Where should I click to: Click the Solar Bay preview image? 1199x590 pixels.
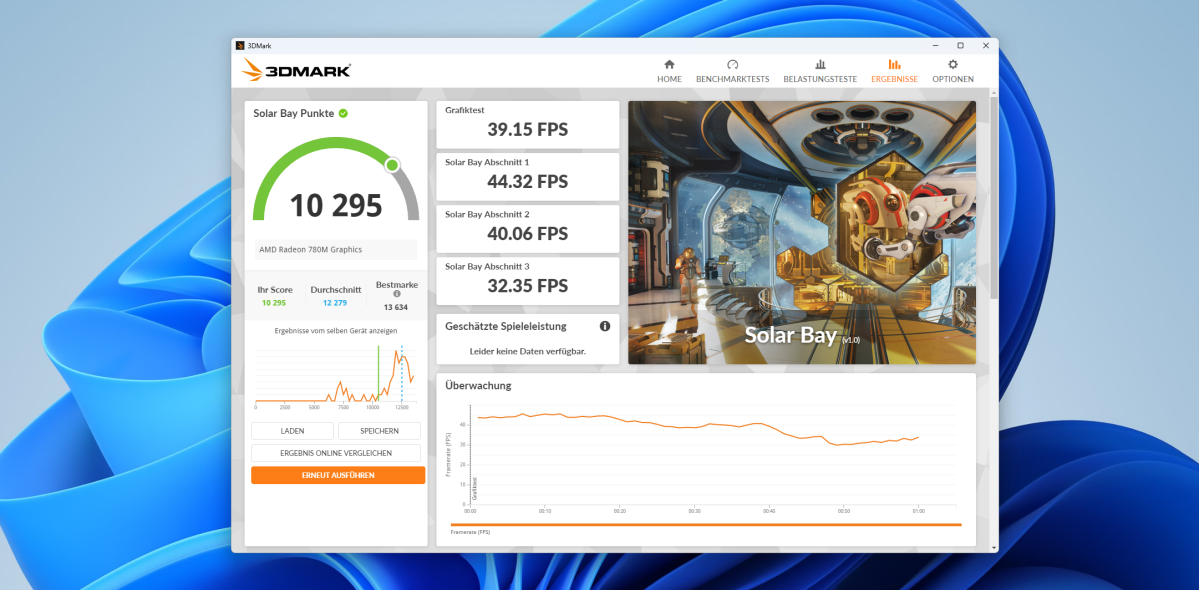pos(801,232)
